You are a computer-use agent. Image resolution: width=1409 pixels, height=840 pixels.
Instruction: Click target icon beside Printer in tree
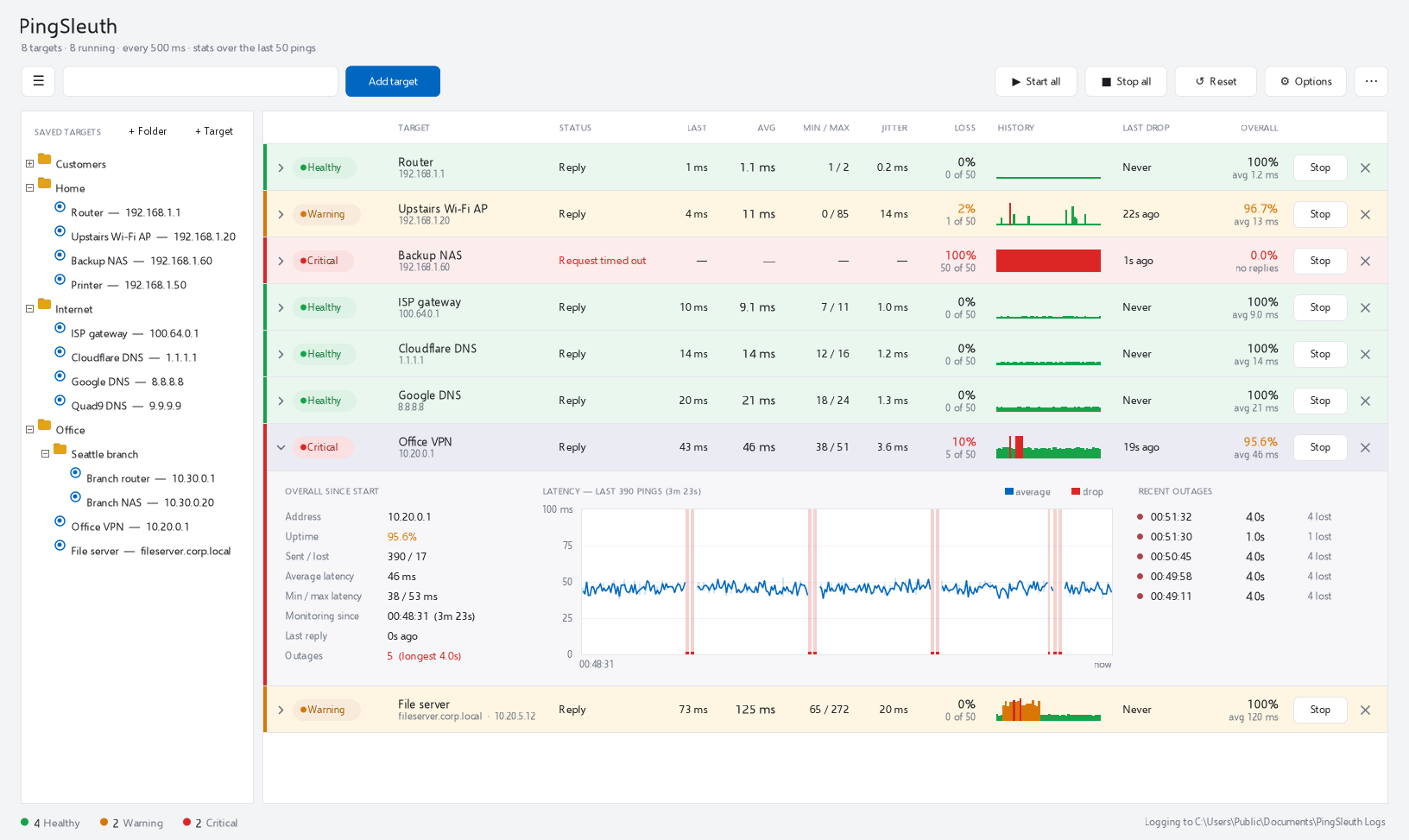pos(60,279)
